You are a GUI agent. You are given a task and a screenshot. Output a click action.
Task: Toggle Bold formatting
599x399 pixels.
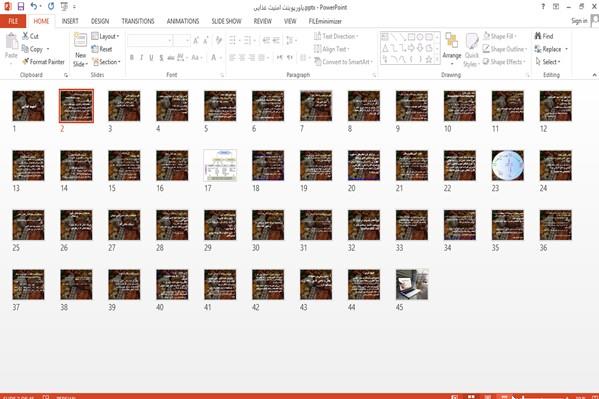pos(131,58)
